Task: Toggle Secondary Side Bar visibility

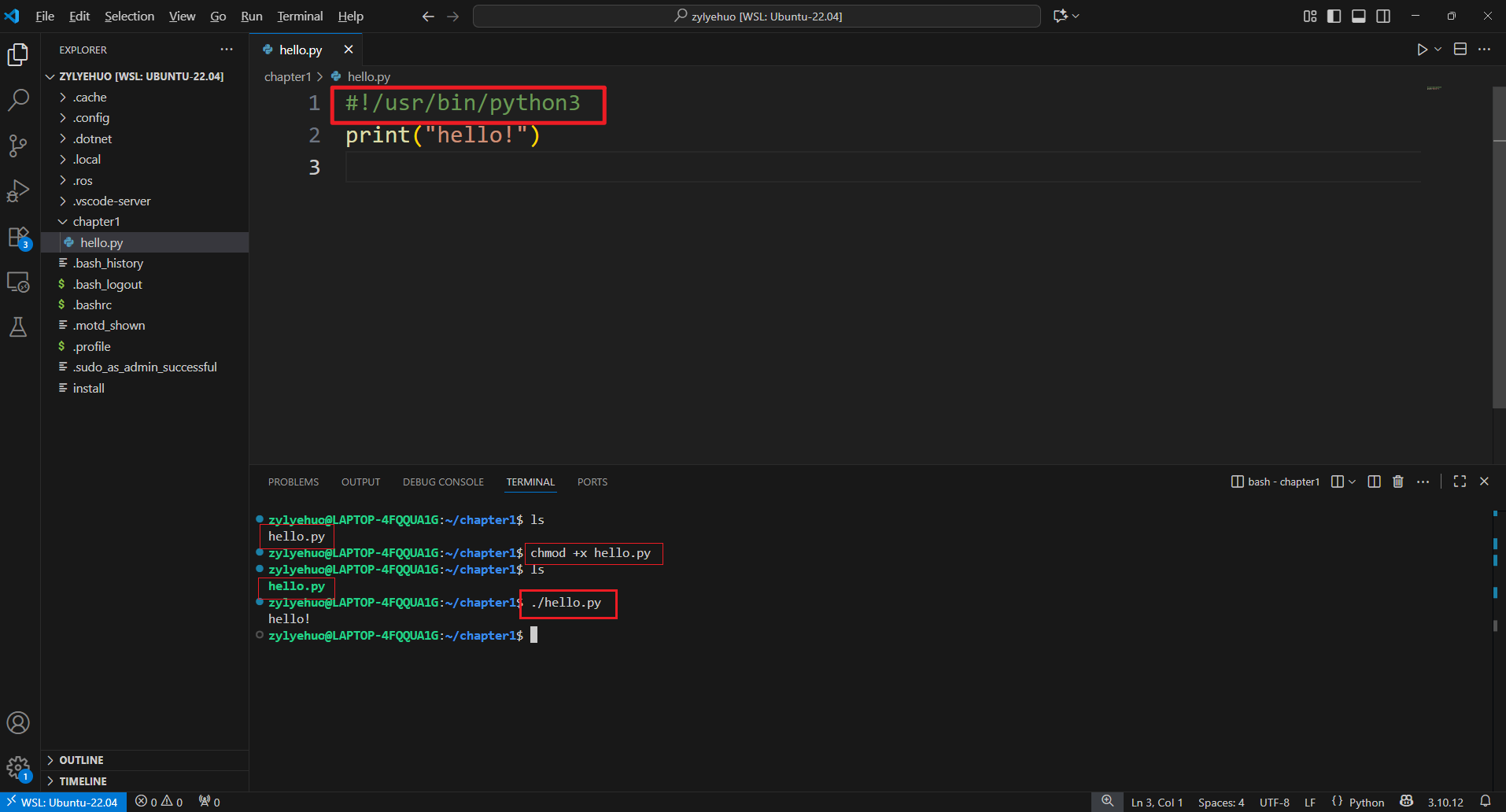Action: 1383,17
